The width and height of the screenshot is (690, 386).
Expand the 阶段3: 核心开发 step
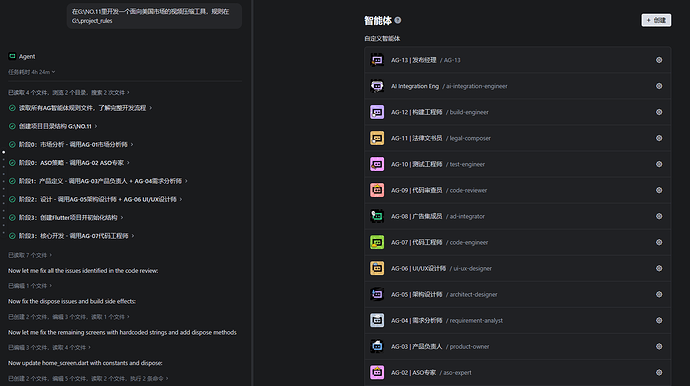pos(71,236)
